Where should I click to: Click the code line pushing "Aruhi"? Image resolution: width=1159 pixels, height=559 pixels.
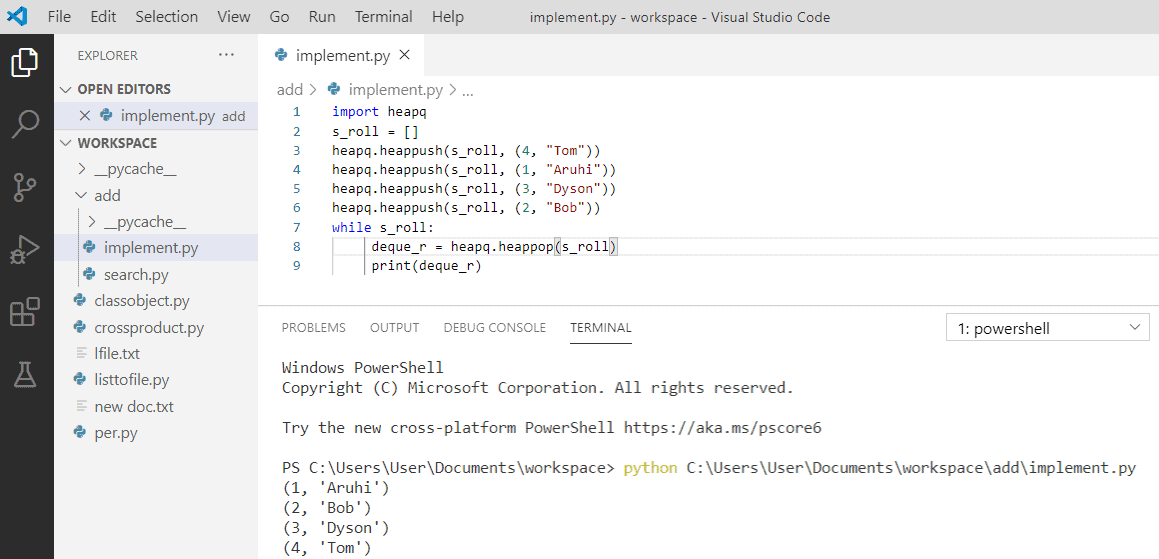tap(474, 170)
